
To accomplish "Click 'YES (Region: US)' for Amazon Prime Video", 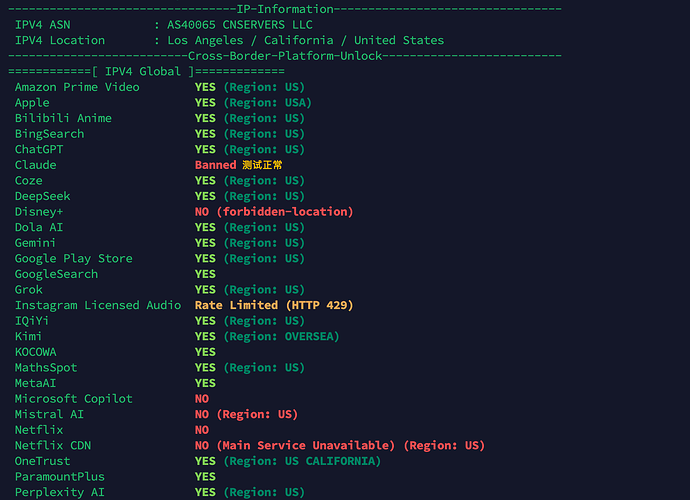I will [250, 87].
